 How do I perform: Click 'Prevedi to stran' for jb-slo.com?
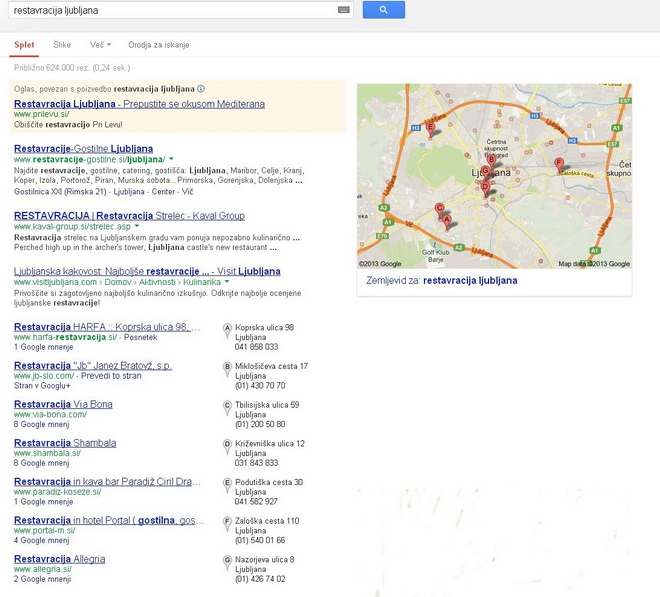coord(111,376)
